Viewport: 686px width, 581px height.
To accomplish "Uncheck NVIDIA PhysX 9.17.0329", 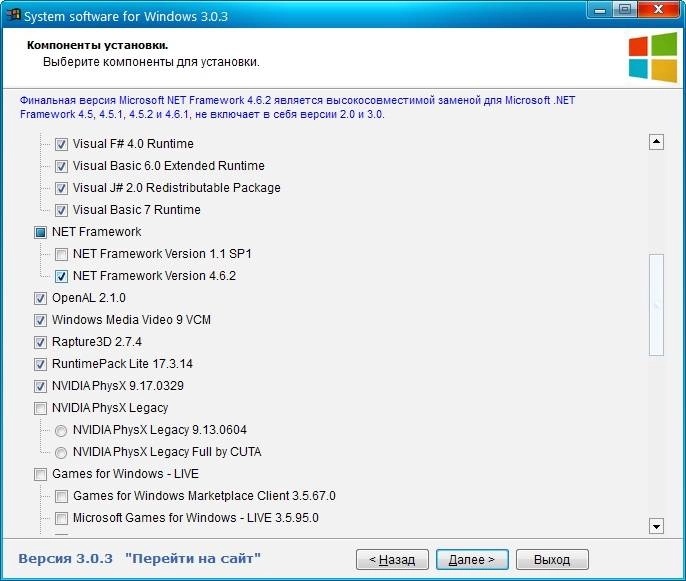I will click(x=40, y=386).
